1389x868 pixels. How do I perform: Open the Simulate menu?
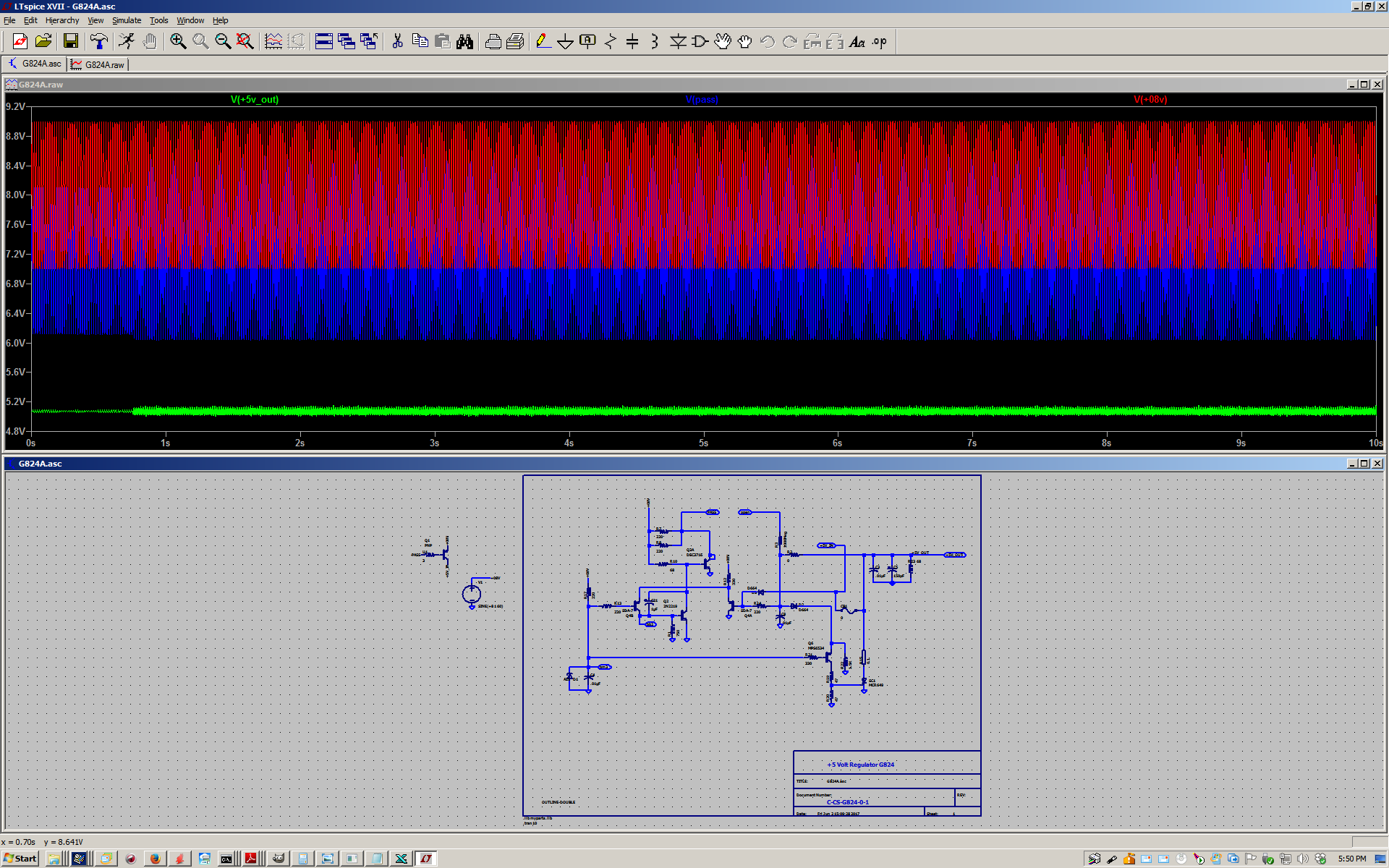click(x=127, y=20)
